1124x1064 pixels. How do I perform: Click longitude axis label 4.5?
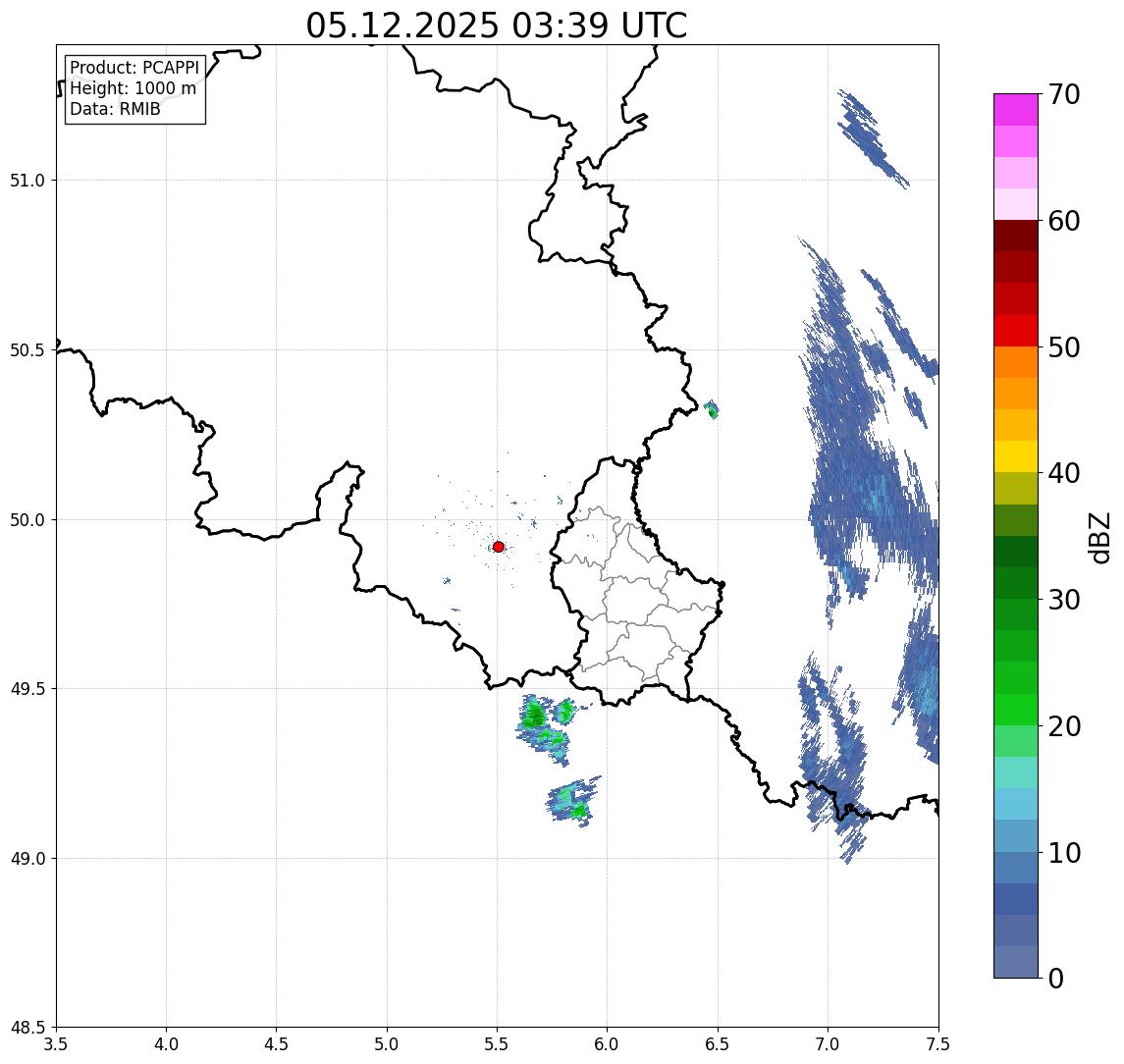click(x=277, y=1044)
